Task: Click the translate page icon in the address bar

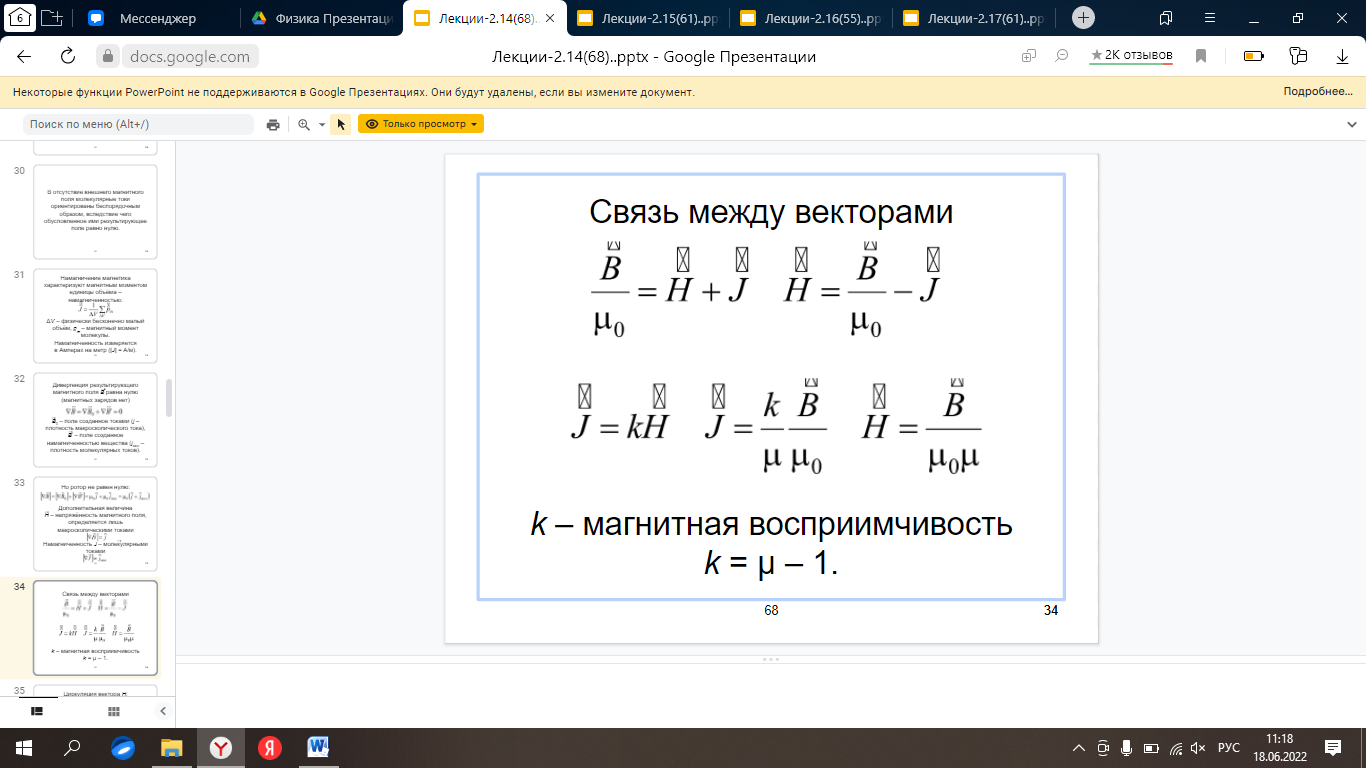Action: click(1028, 57)
